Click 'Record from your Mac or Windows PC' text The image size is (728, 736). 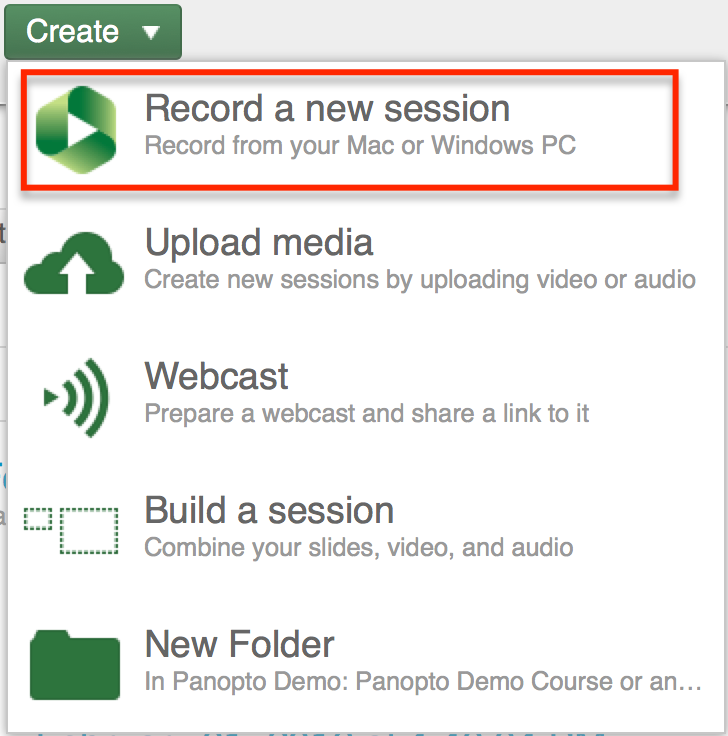360,146
